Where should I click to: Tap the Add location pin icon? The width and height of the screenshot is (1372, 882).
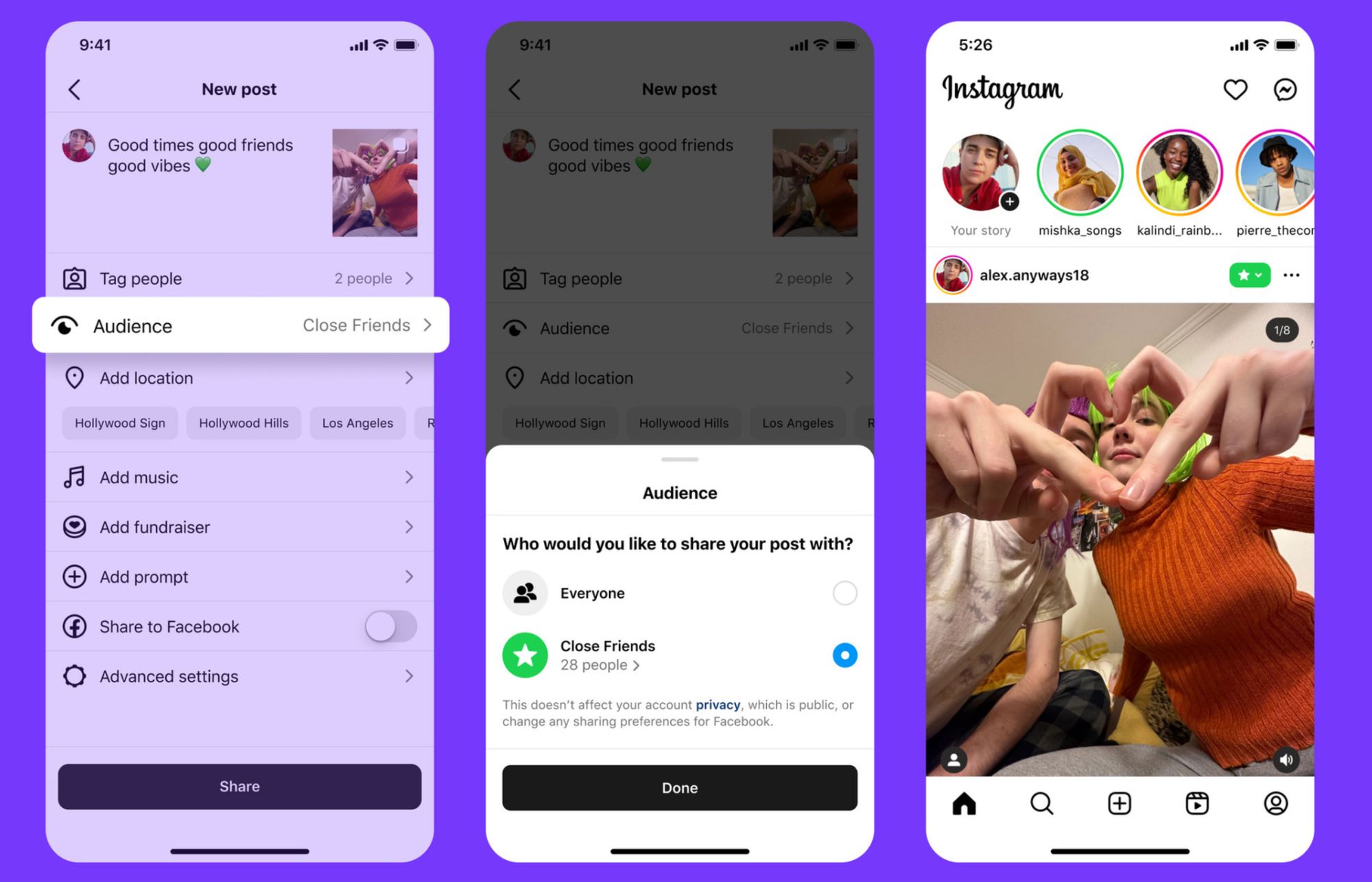[x=79, y=377]
